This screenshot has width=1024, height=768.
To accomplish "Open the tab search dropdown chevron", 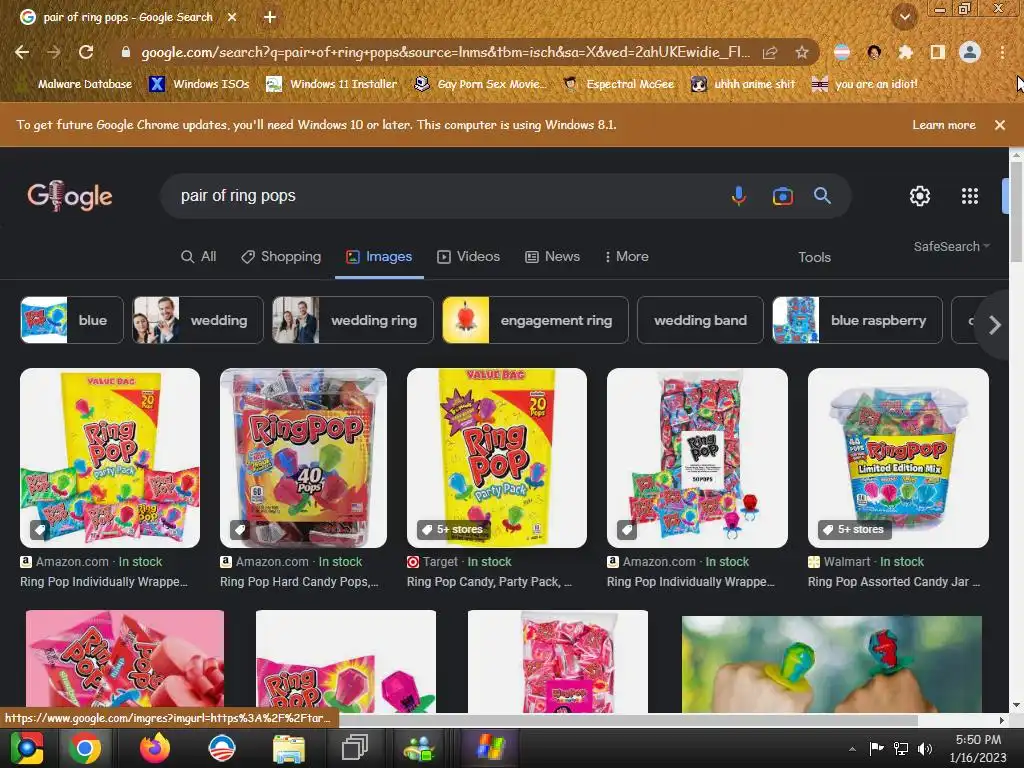I will coord(905,17).
